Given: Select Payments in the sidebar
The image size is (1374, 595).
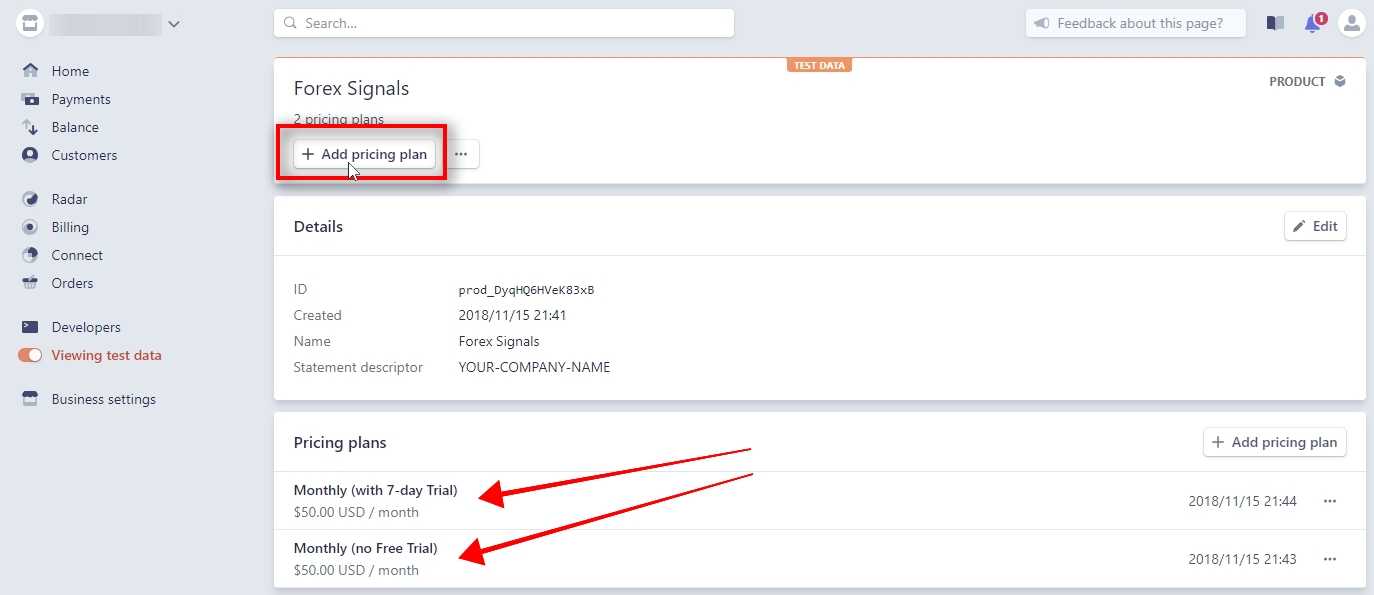Looking at the screenshot, I should click(83, 99).
